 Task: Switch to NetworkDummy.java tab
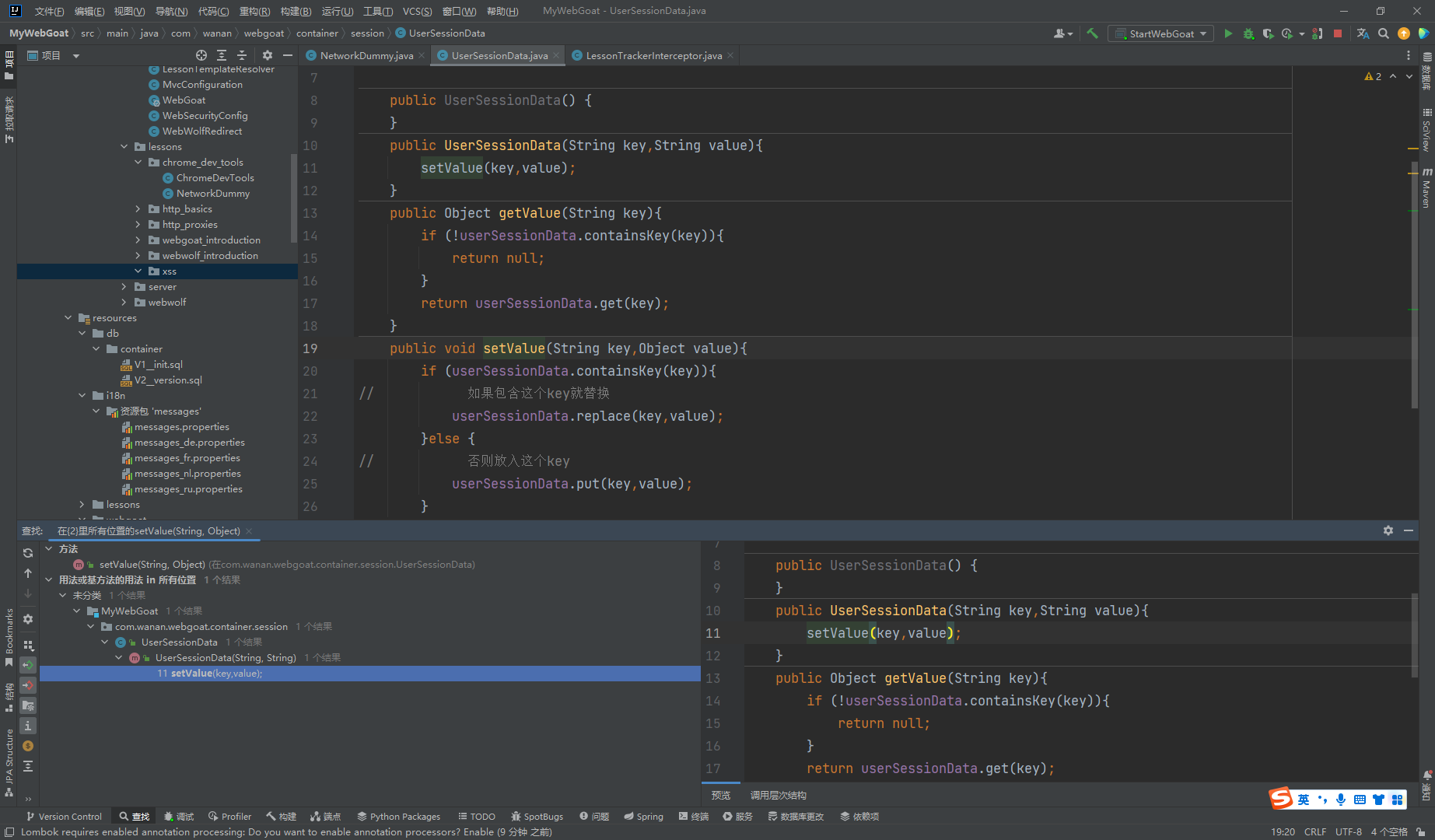366,55
